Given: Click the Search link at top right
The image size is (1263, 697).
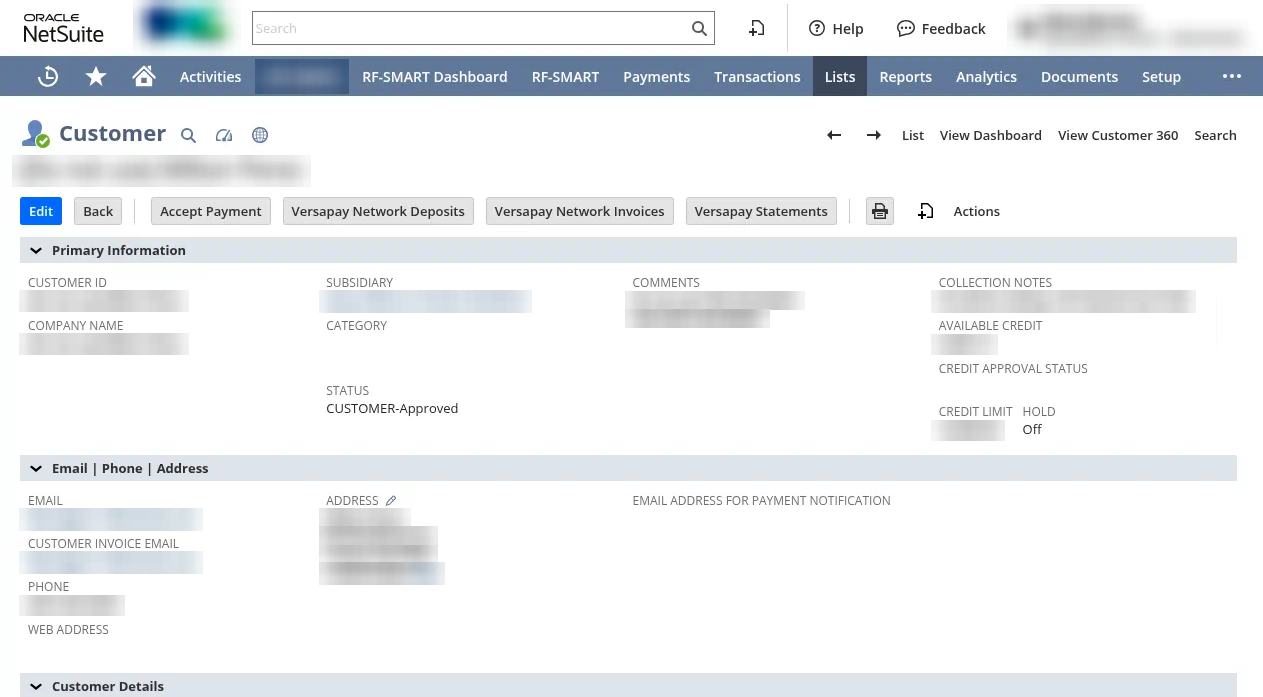Looking at the screenshot, I should (1215, 135).
